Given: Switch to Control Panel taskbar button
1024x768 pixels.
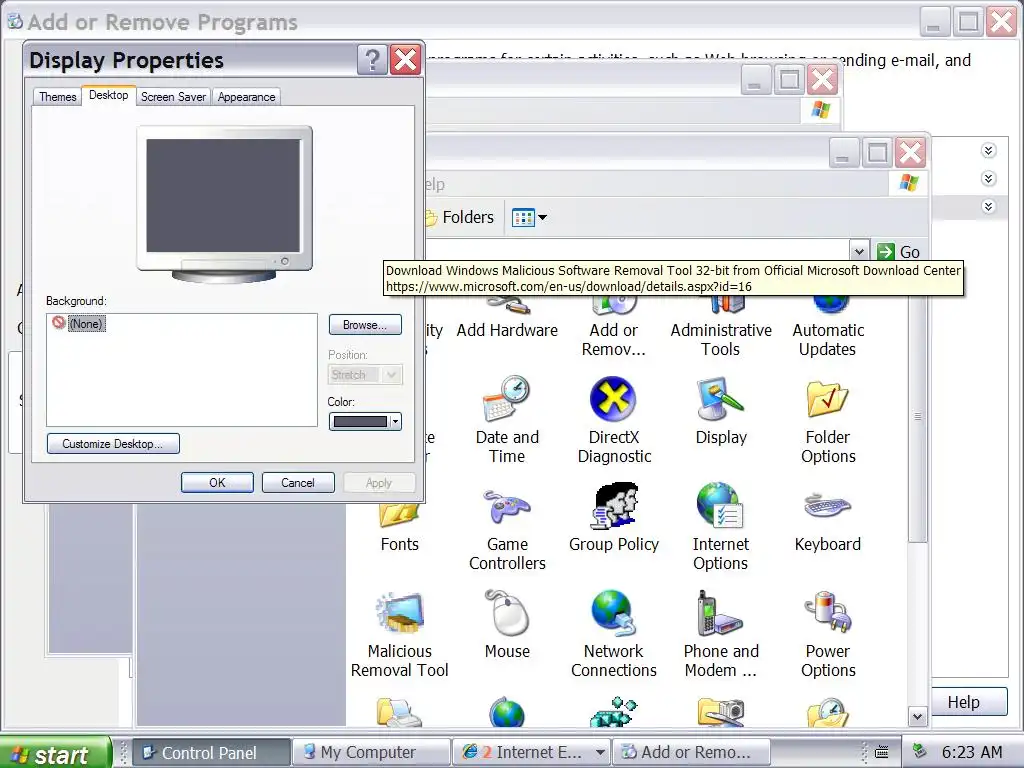Looking at the screenshot, I should click(210, 752).
